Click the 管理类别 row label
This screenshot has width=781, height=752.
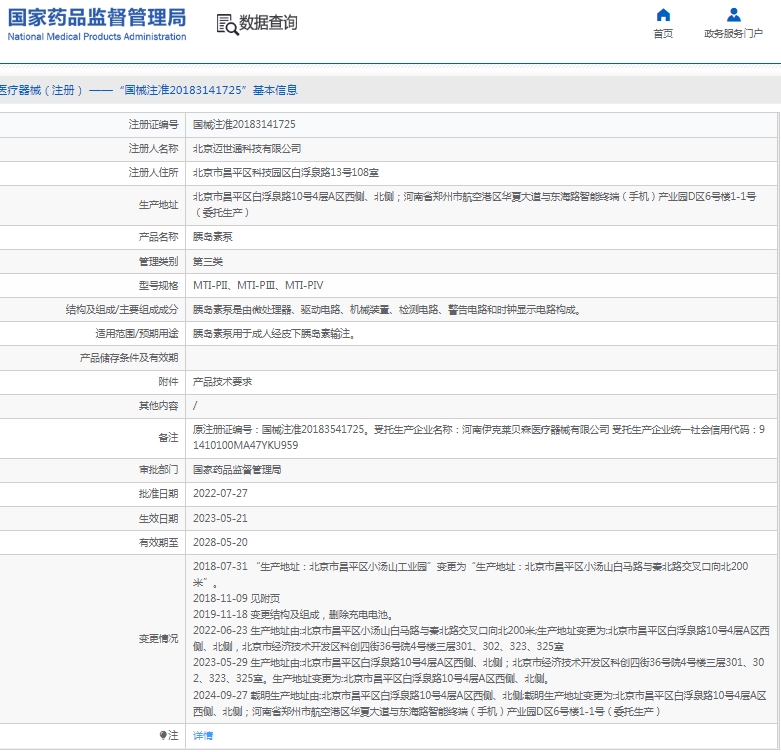[158, 261]
